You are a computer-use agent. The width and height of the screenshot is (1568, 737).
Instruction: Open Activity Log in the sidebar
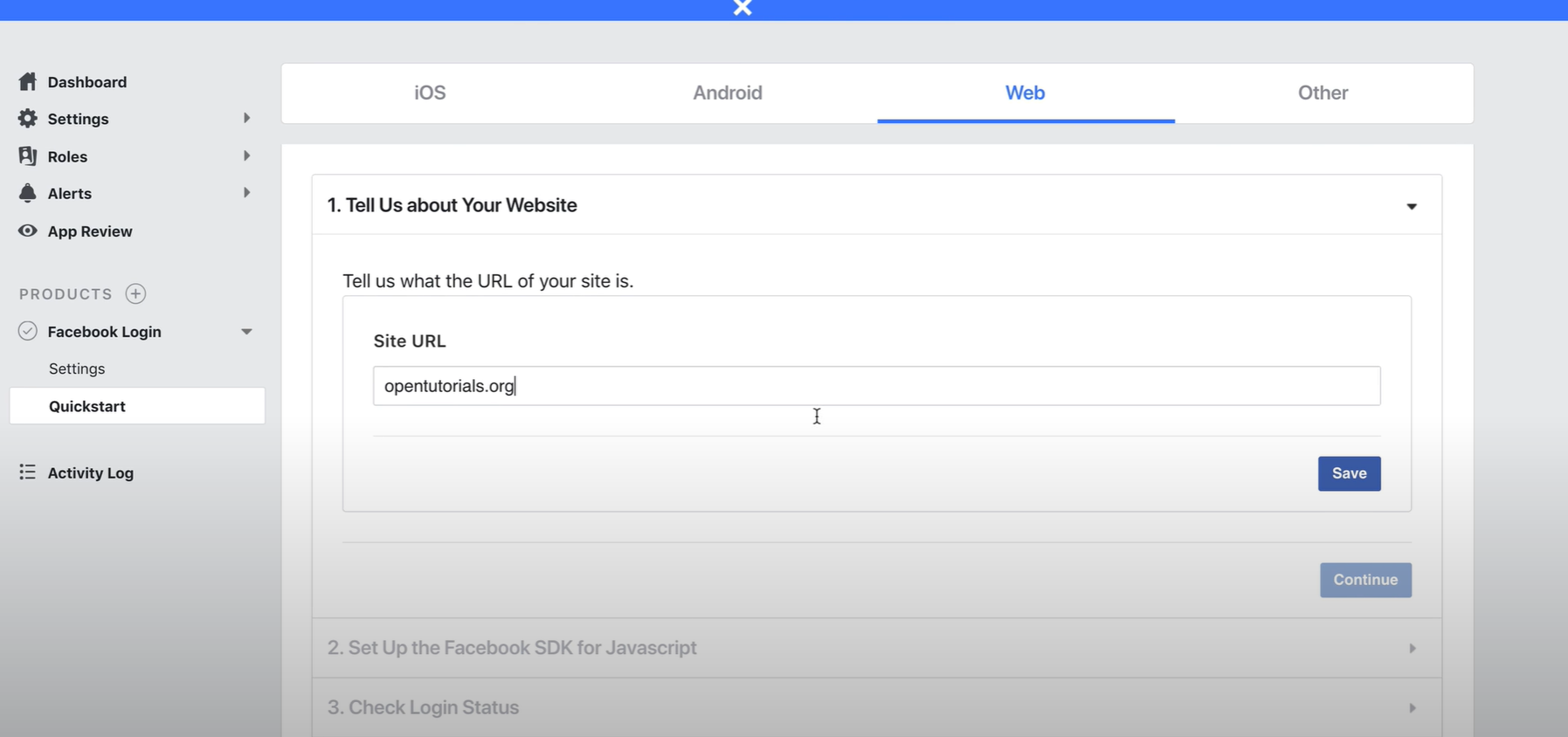(x=91, y=472)
